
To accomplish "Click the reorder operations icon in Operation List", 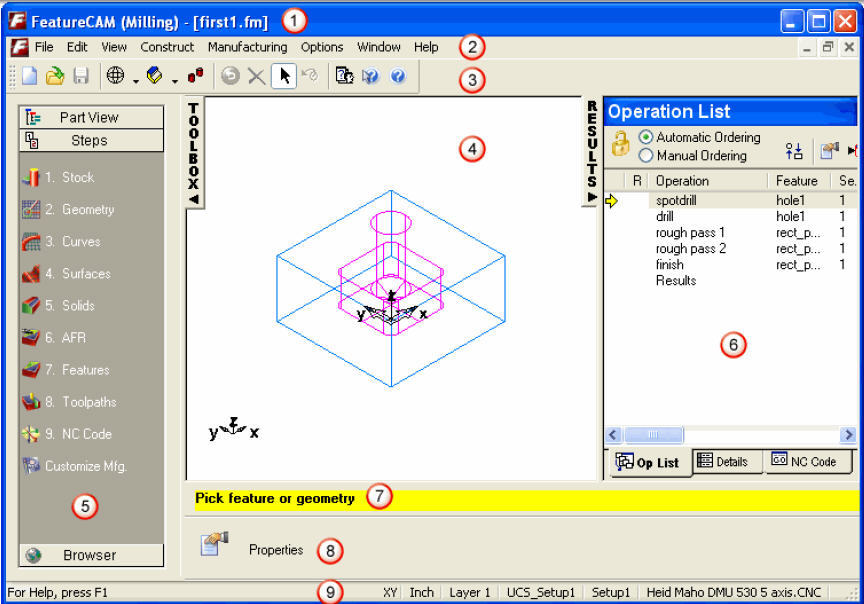I will [x=792, y=149].
